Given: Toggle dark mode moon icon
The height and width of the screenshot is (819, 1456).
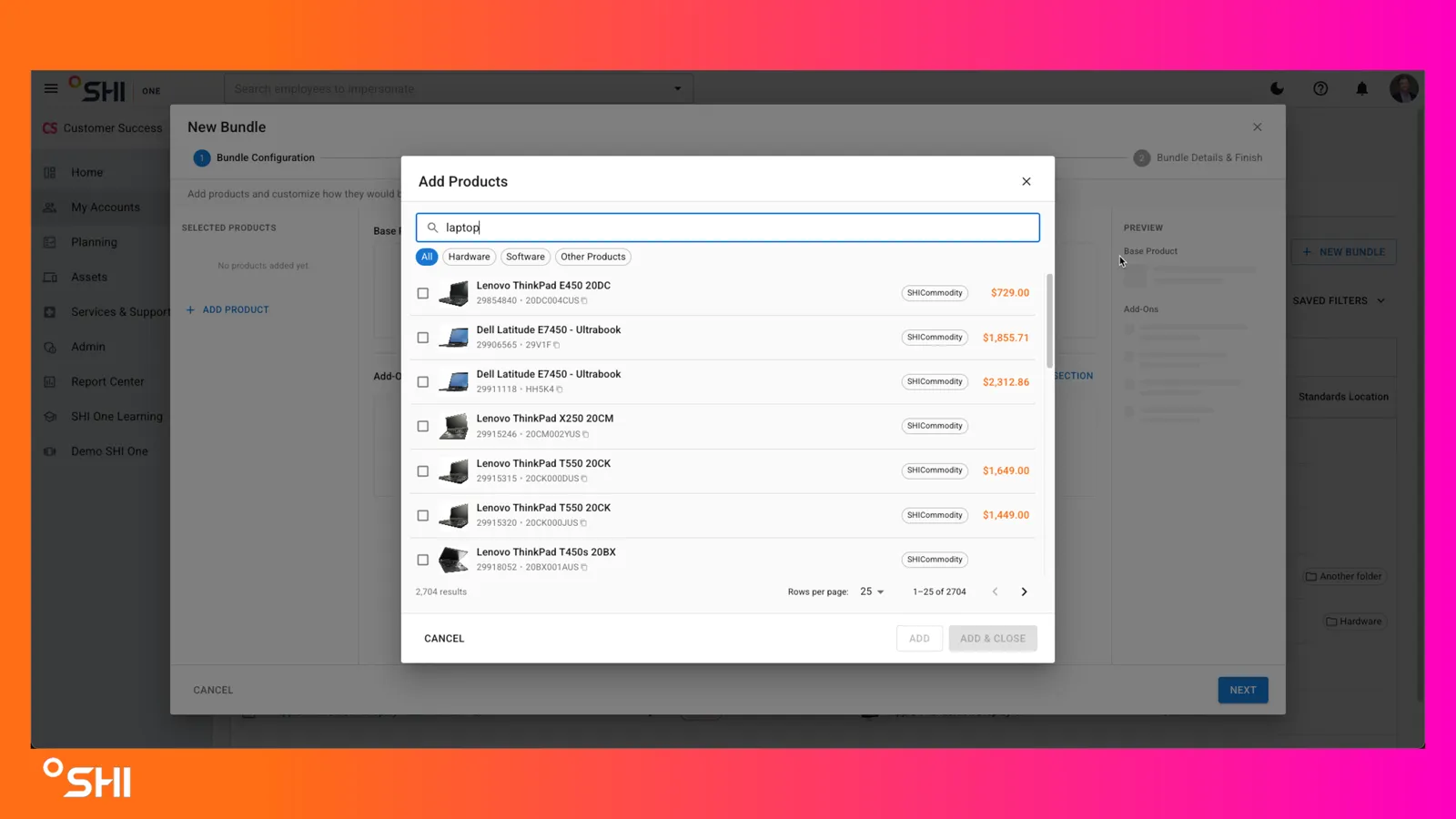Looking at the screenshot, I should pos(1277,89).
